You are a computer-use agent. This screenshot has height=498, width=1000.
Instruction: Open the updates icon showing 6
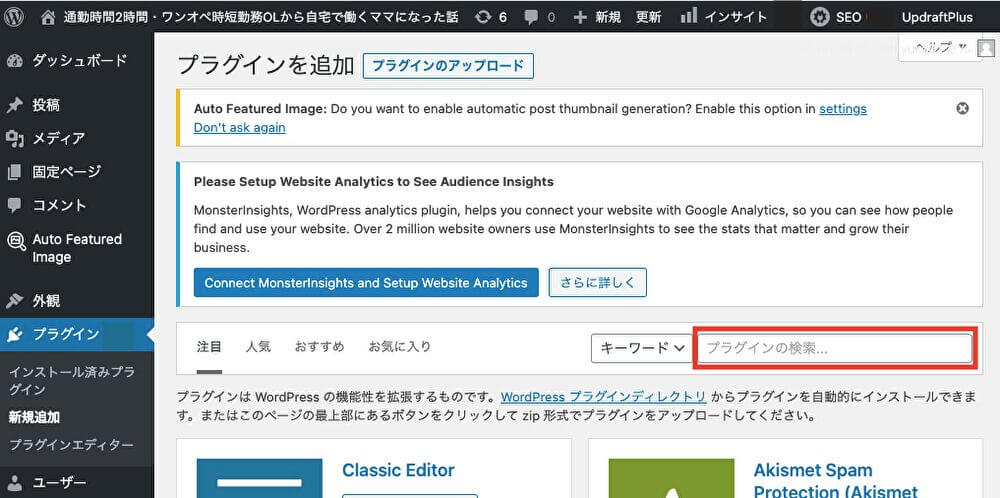tap(484, 17)
